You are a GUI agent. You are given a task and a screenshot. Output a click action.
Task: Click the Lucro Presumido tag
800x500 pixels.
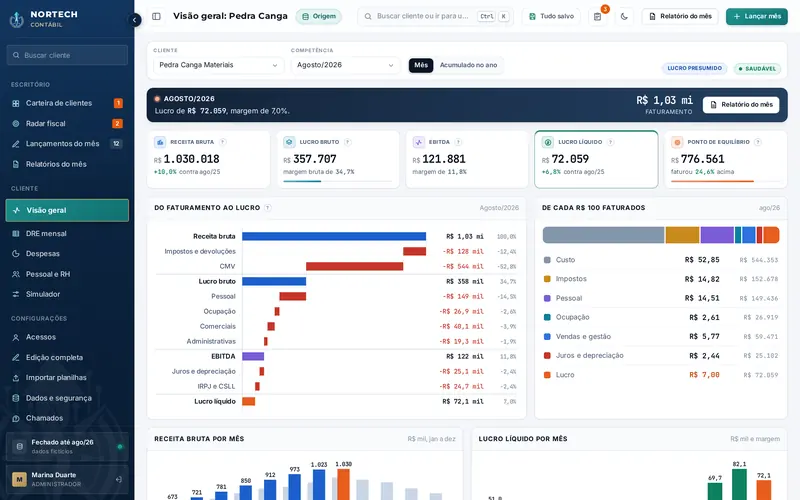tap(694, 68)
